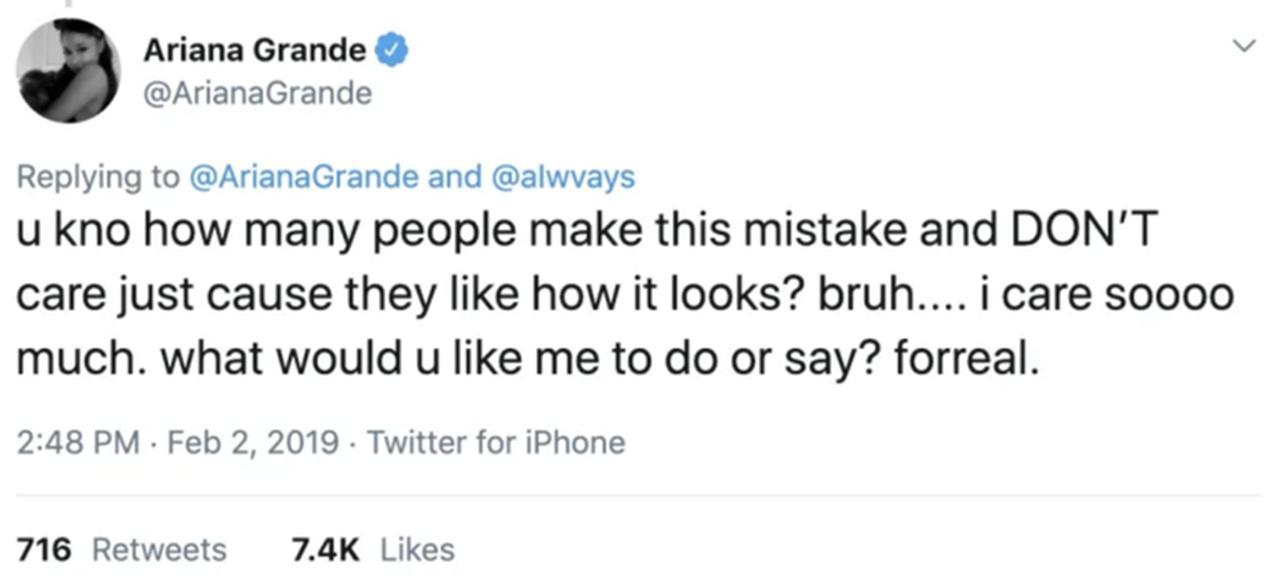This screenshot has height=577, width=1280.
Task: Click the "Replying to" label text
Action: pyautogui.click(x=98, y=177)
